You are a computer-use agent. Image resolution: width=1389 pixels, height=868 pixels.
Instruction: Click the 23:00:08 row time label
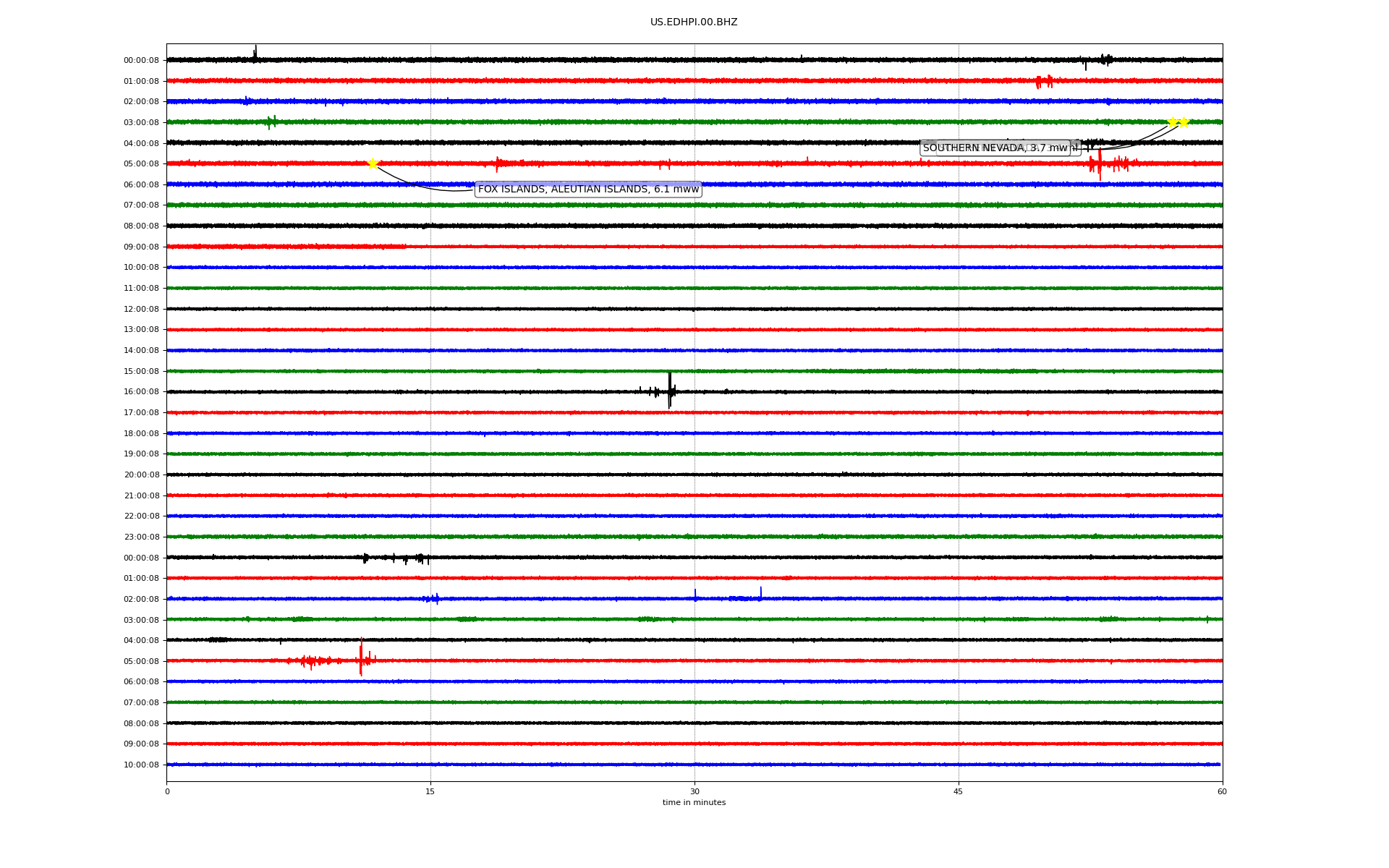(x=141, y=537)
